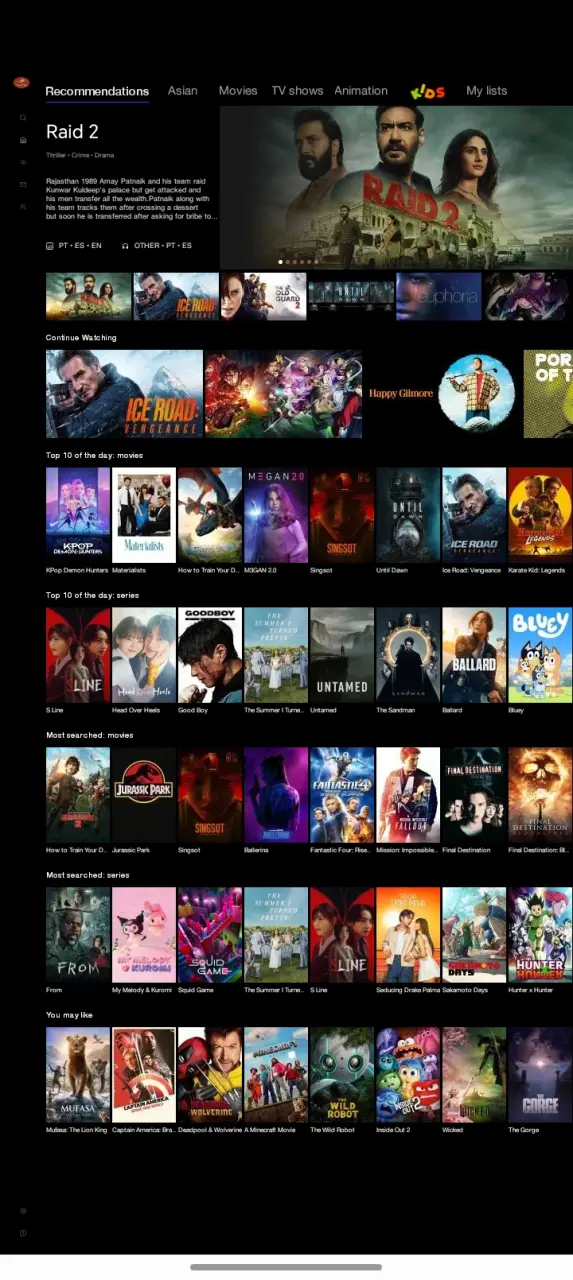Open The Sandman poster
Screen dimensions: 573x1280
point(408,655)
